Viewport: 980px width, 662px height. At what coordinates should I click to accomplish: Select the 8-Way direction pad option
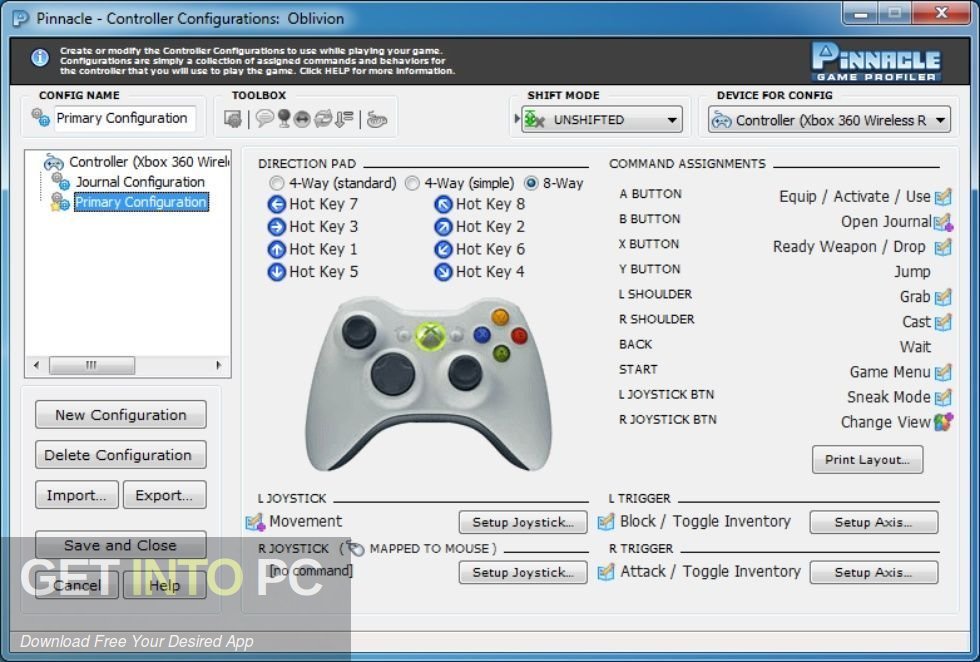coord(531,183)
